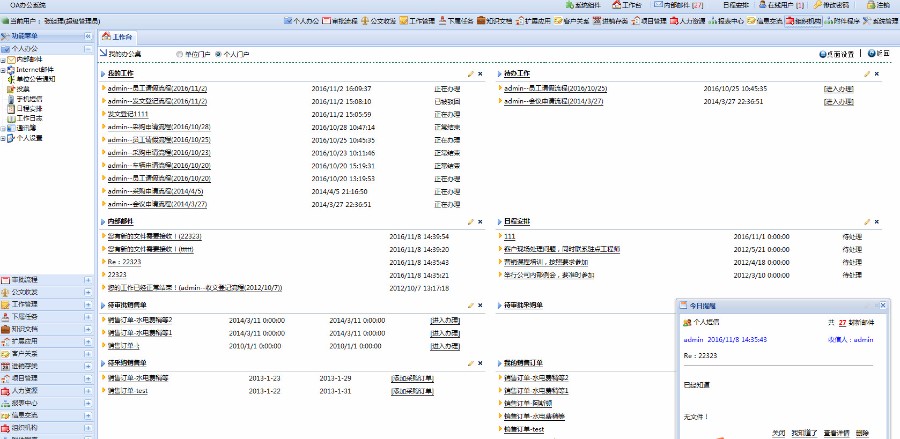Expand the 人力资源 sidebar section
The image size is (900, 439).
[x=88, y=391]
